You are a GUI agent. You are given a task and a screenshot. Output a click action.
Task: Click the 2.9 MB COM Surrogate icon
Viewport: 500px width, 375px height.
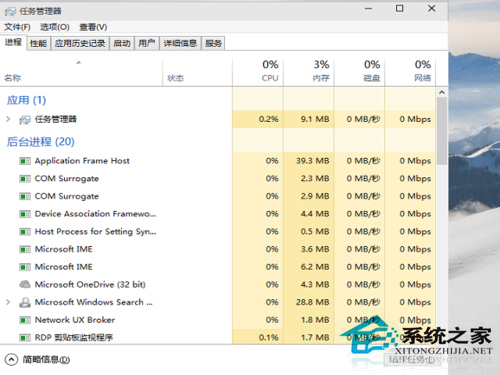[x=25, y=196]
